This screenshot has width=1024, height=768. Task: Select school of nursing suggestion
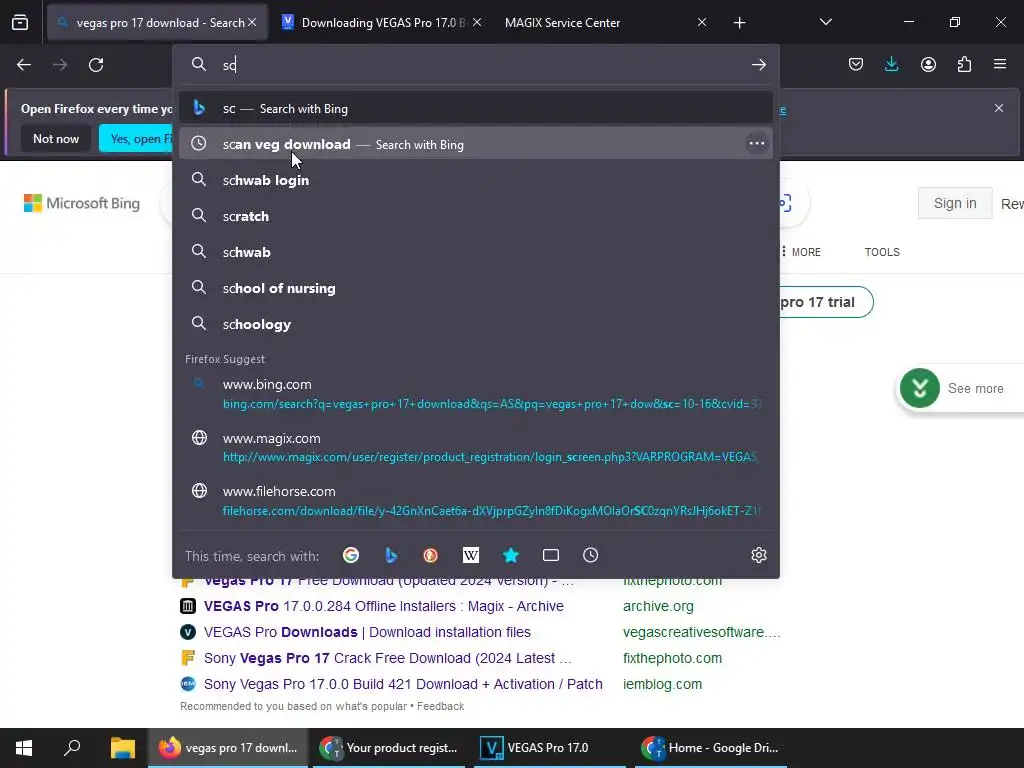(475, 288)
